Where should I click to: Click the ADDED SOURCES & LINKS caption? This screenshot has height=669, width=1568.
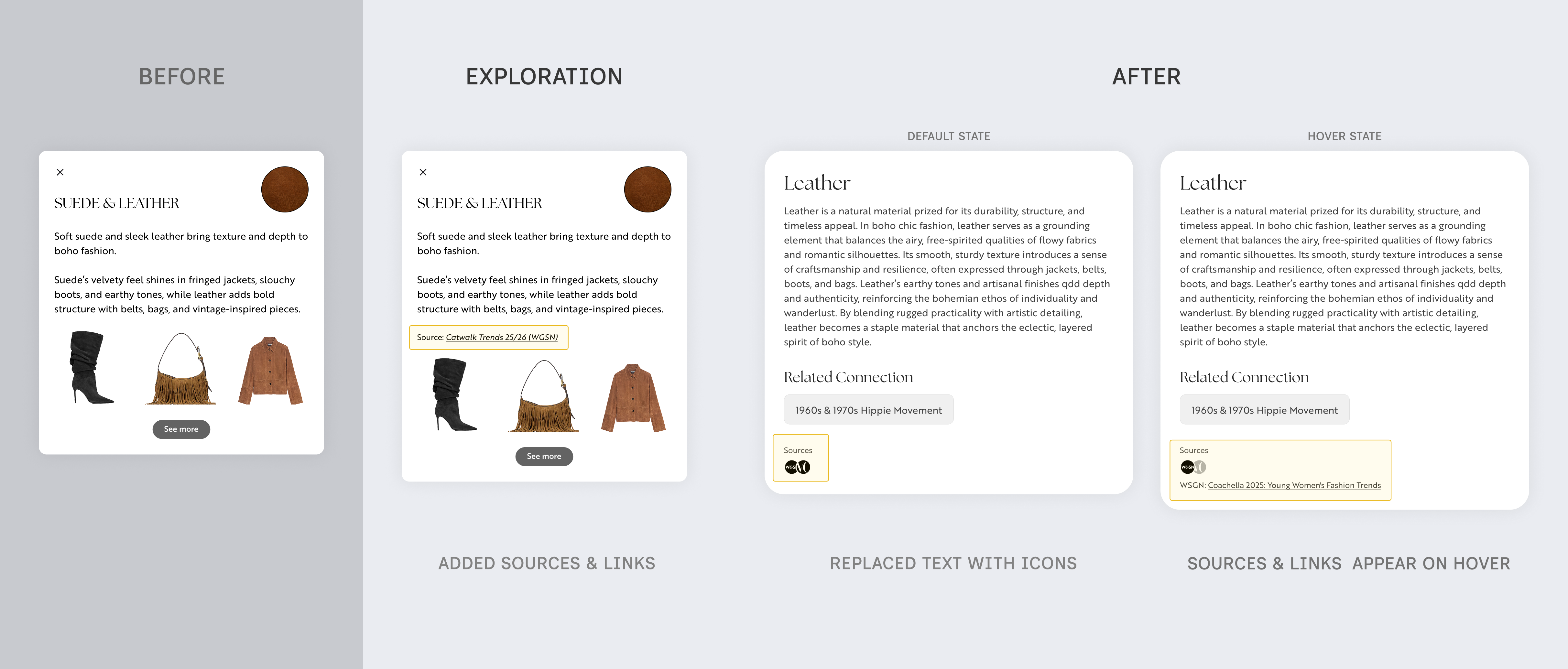tap(547, 564)
